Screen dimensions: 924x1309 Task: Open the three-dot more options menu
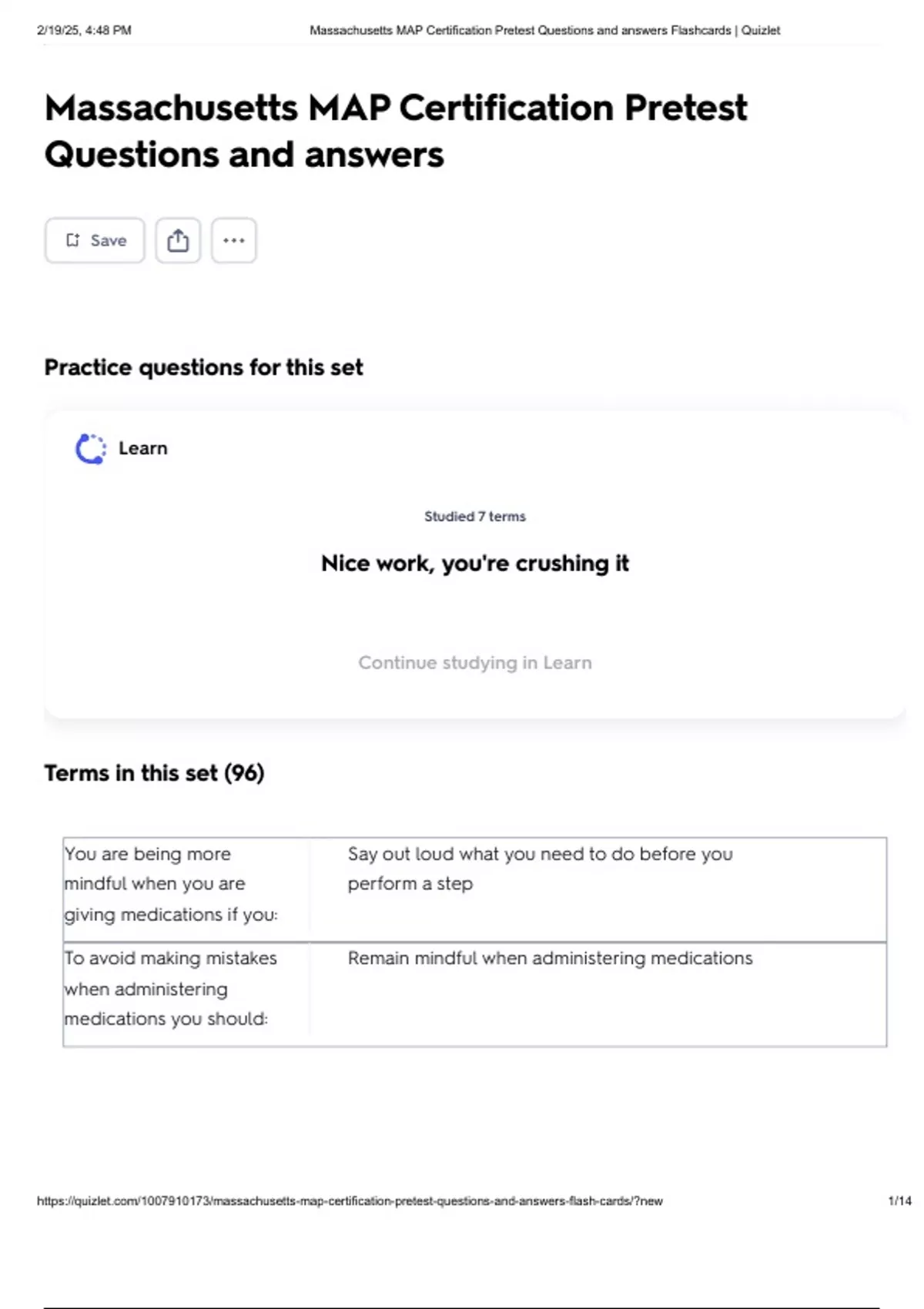tap(234, 240)
